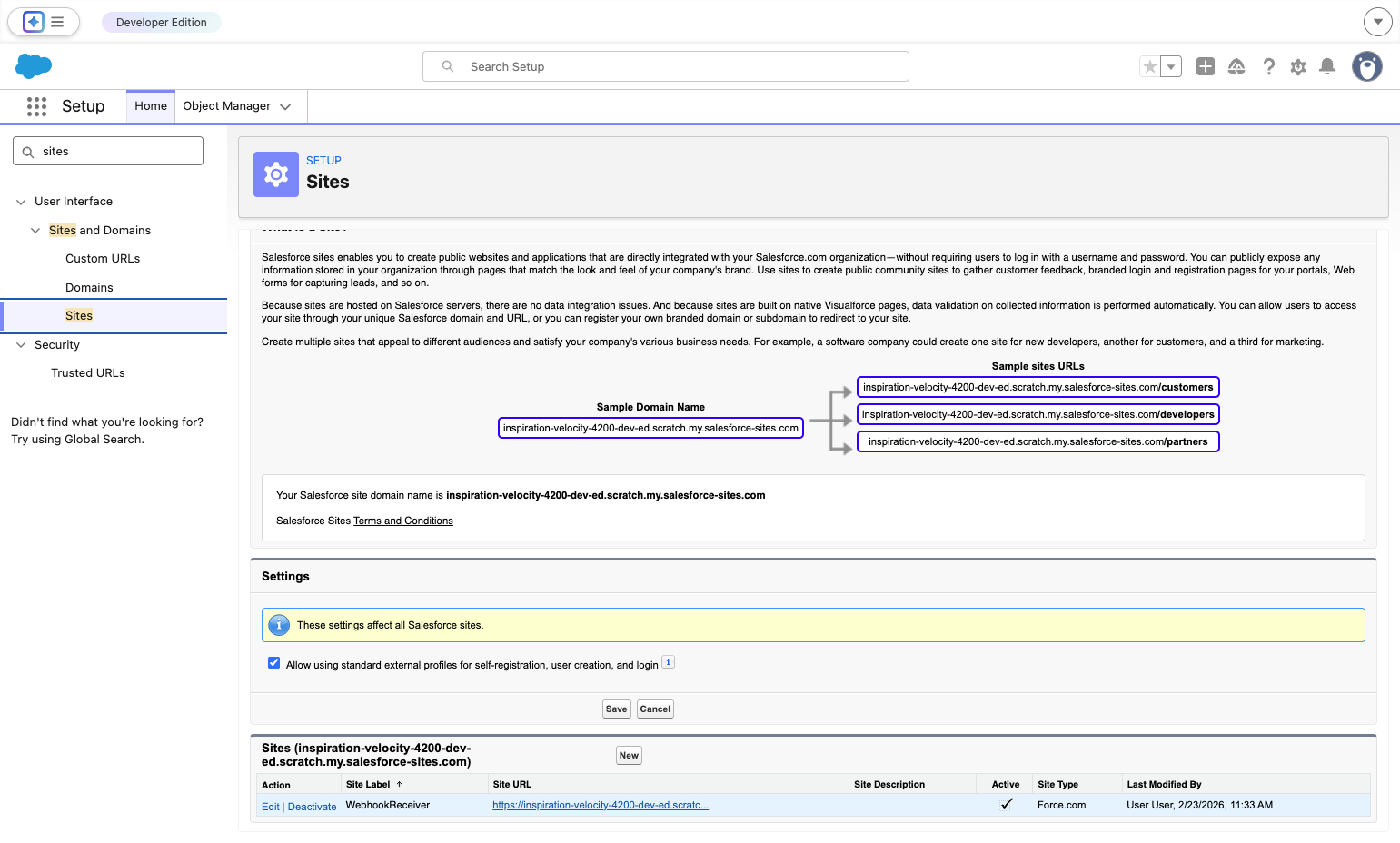This screenshot has height=843, width=1400.
Task: Click the favorites star icon
Action: 1150,66
